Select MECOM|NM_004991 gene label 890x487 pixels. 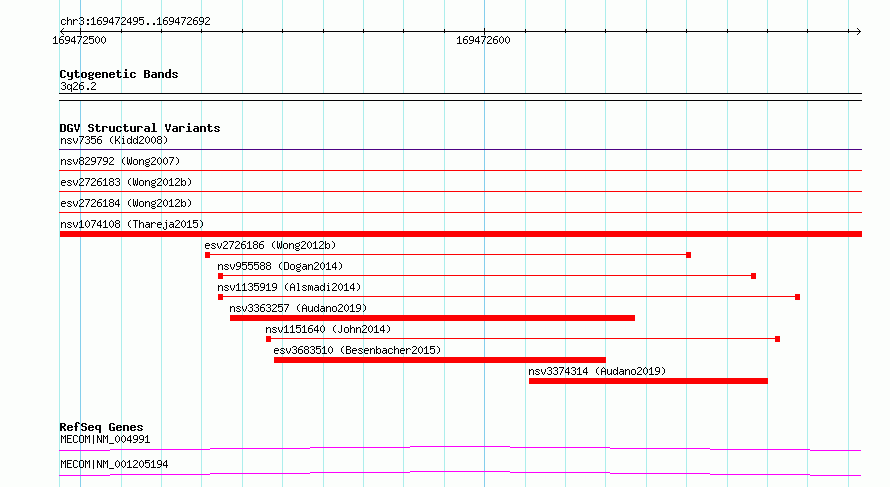105,439
